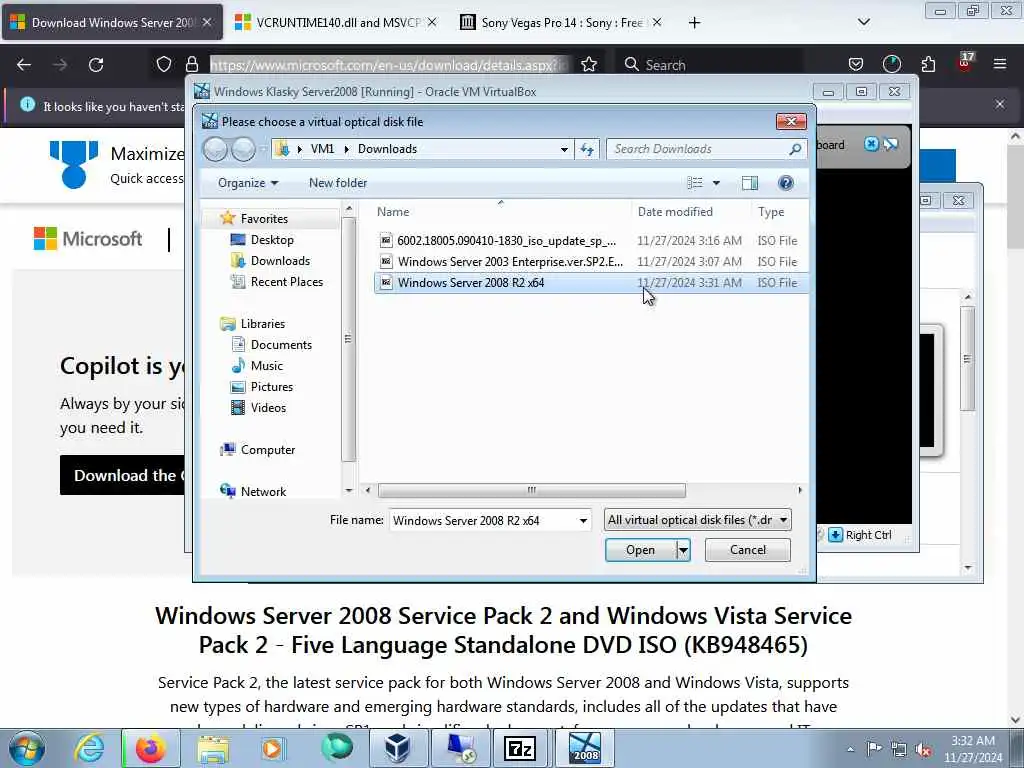Select Windows Server 2003 Enterprise ISO file
This screenshot has width=1024, height=768.
click(591, 261)
